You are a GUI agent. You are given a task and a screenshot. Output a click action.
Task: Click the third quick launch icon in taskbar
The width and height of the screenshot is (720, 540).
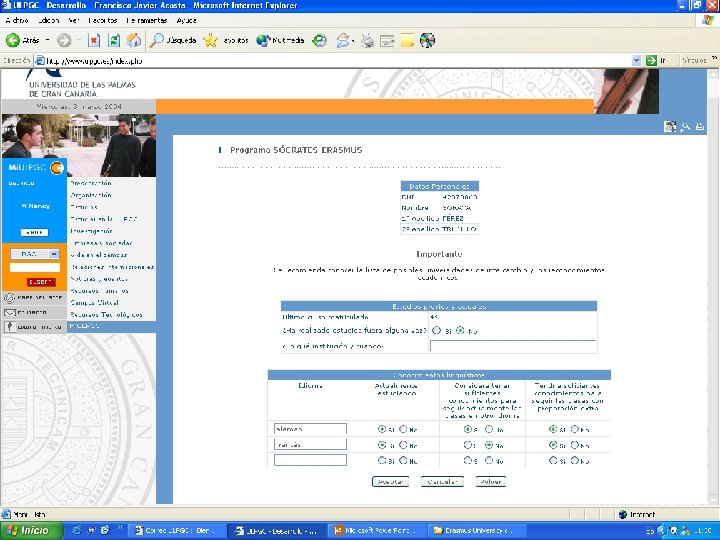pos(105,530)
